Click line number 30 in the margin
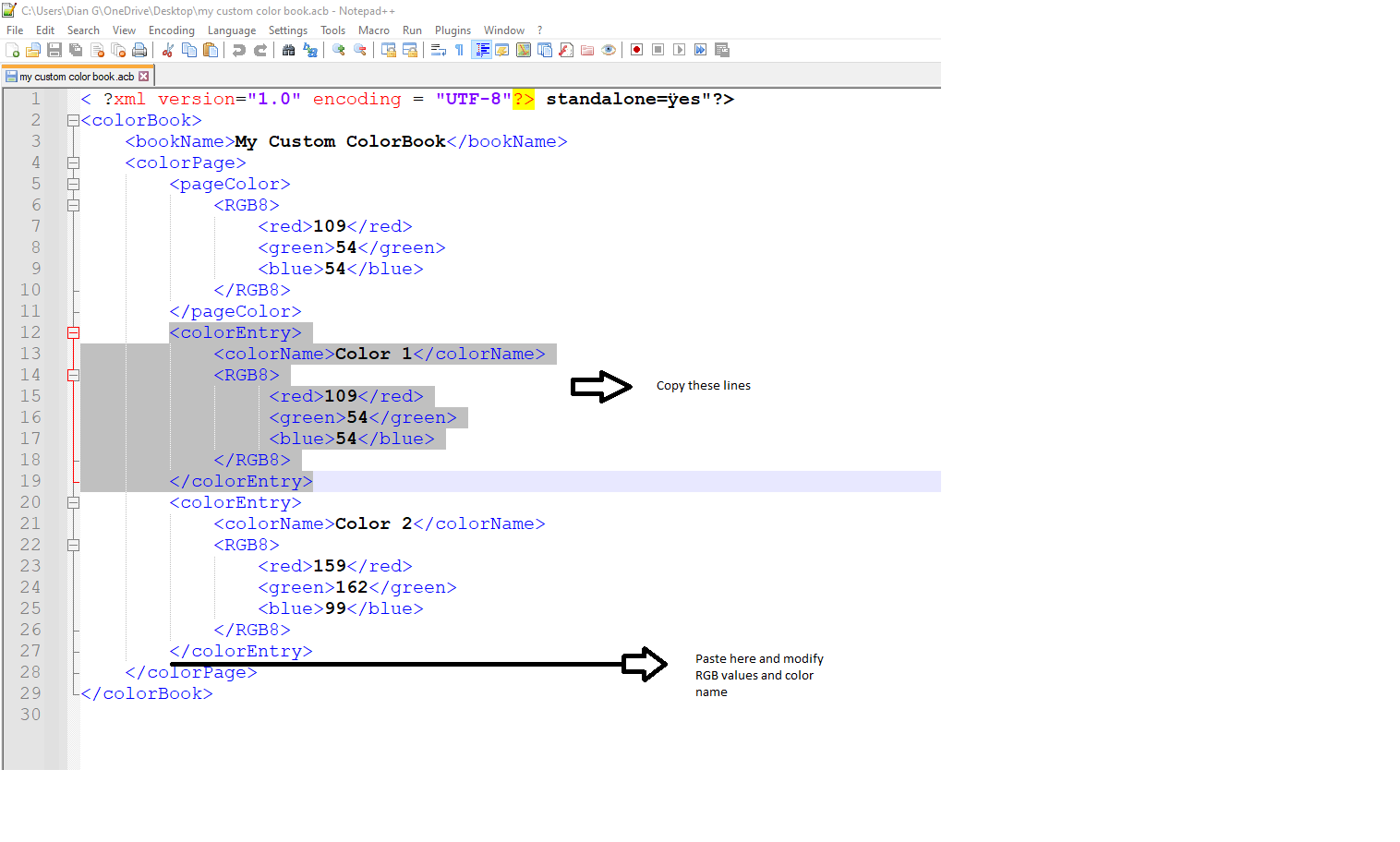 pyautogui.click(x=30, y=715)
